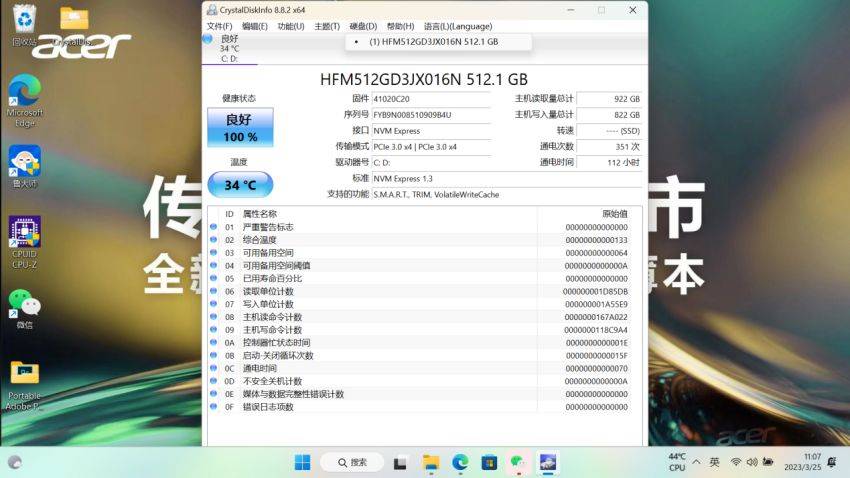
Task: Open the Recycle Bin desktop icon
Action: click(24, 25)
